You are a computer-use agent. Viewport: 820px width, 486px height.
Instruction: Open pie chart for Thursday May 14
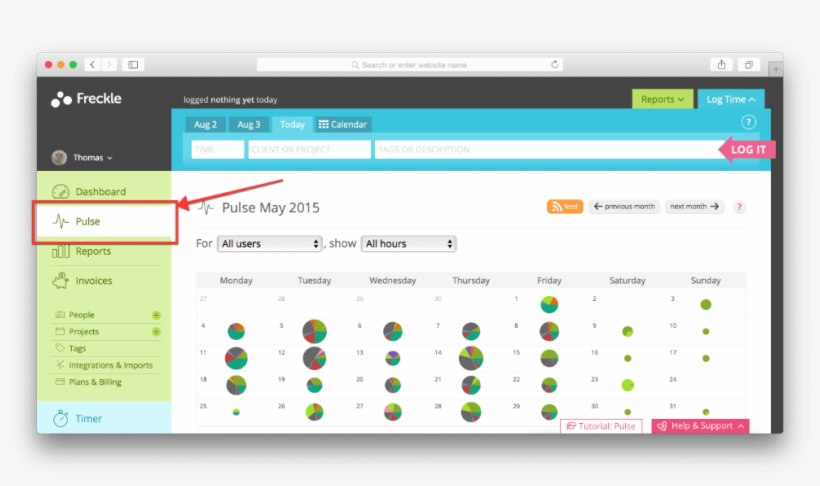471,358
